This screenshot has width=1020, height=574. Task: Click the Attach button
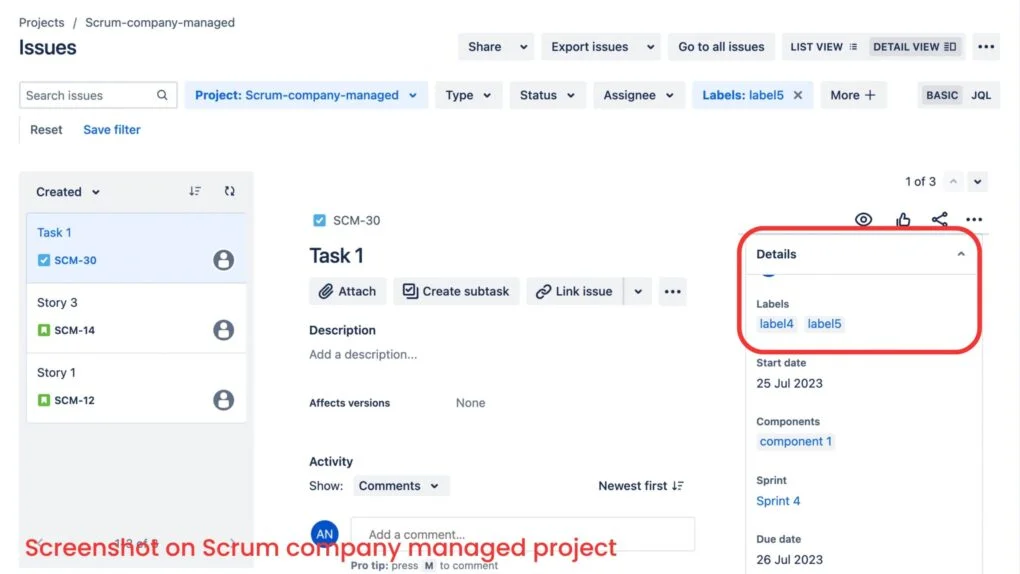[x=347, y=292]
